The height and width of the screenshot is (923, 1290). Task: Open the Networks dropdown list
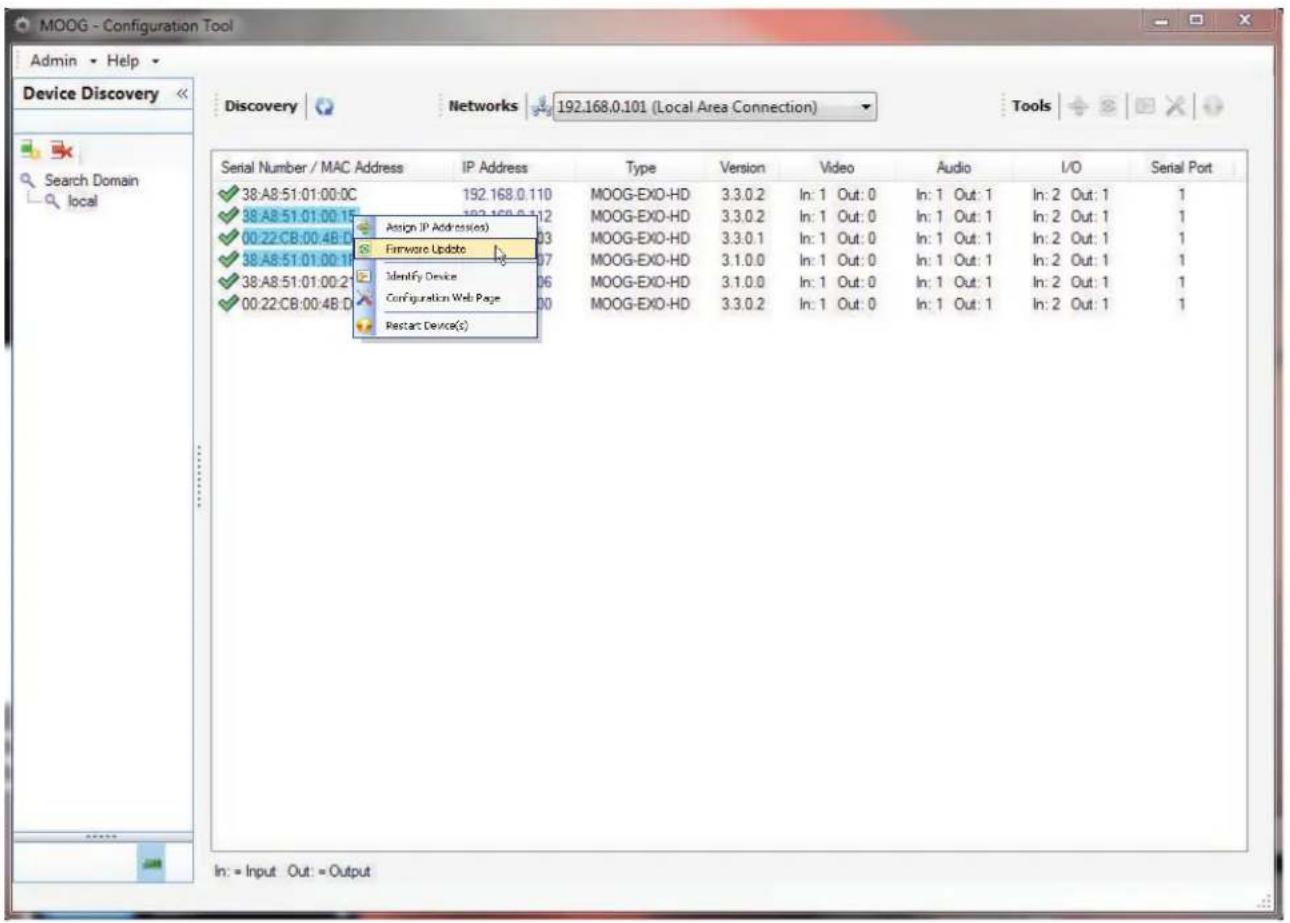[x=867, y=106]
